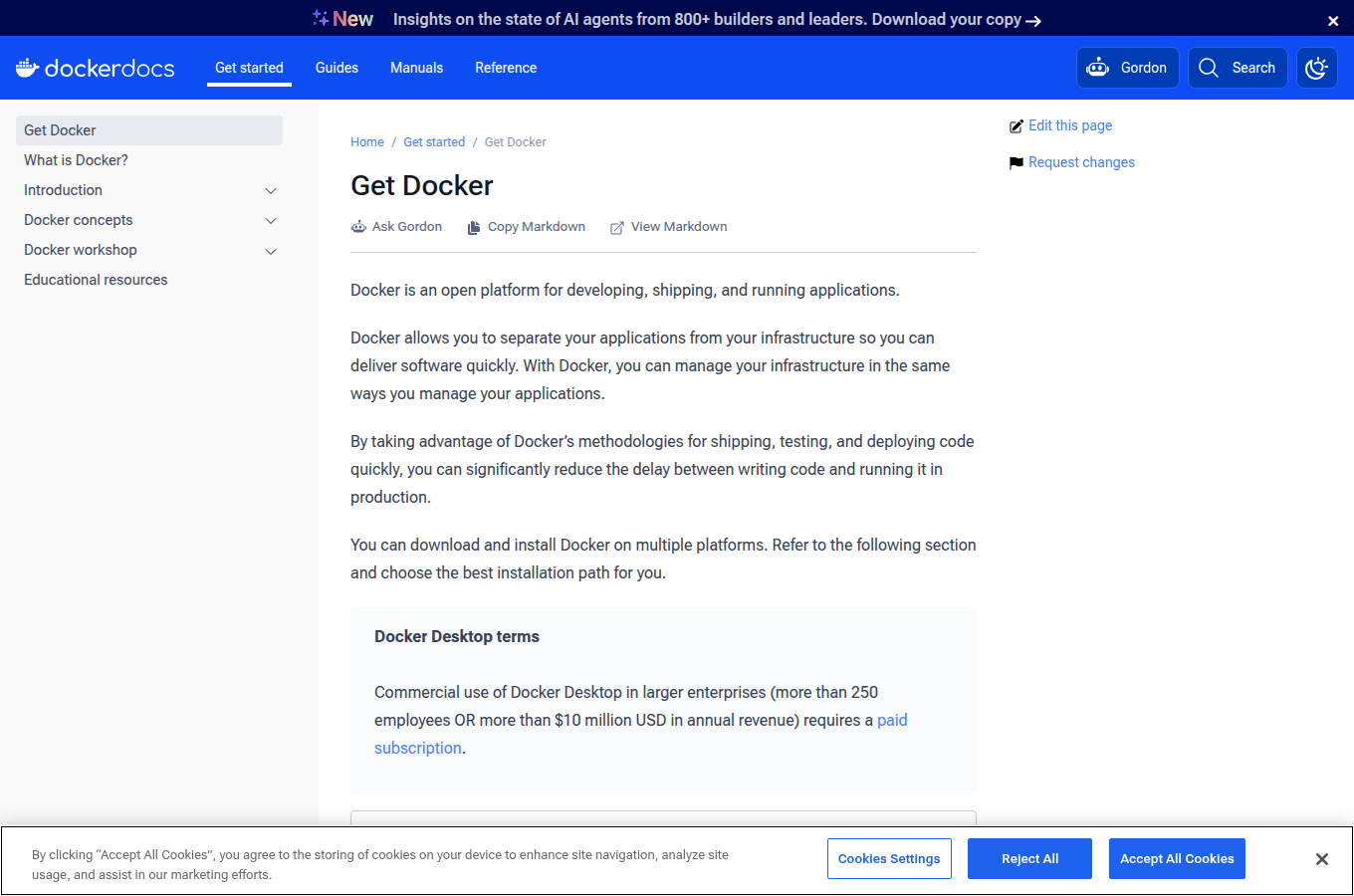Open Docker workshop in the sidebar
Viewport: 1354px width, 896px height.
(x=81, y=250)
